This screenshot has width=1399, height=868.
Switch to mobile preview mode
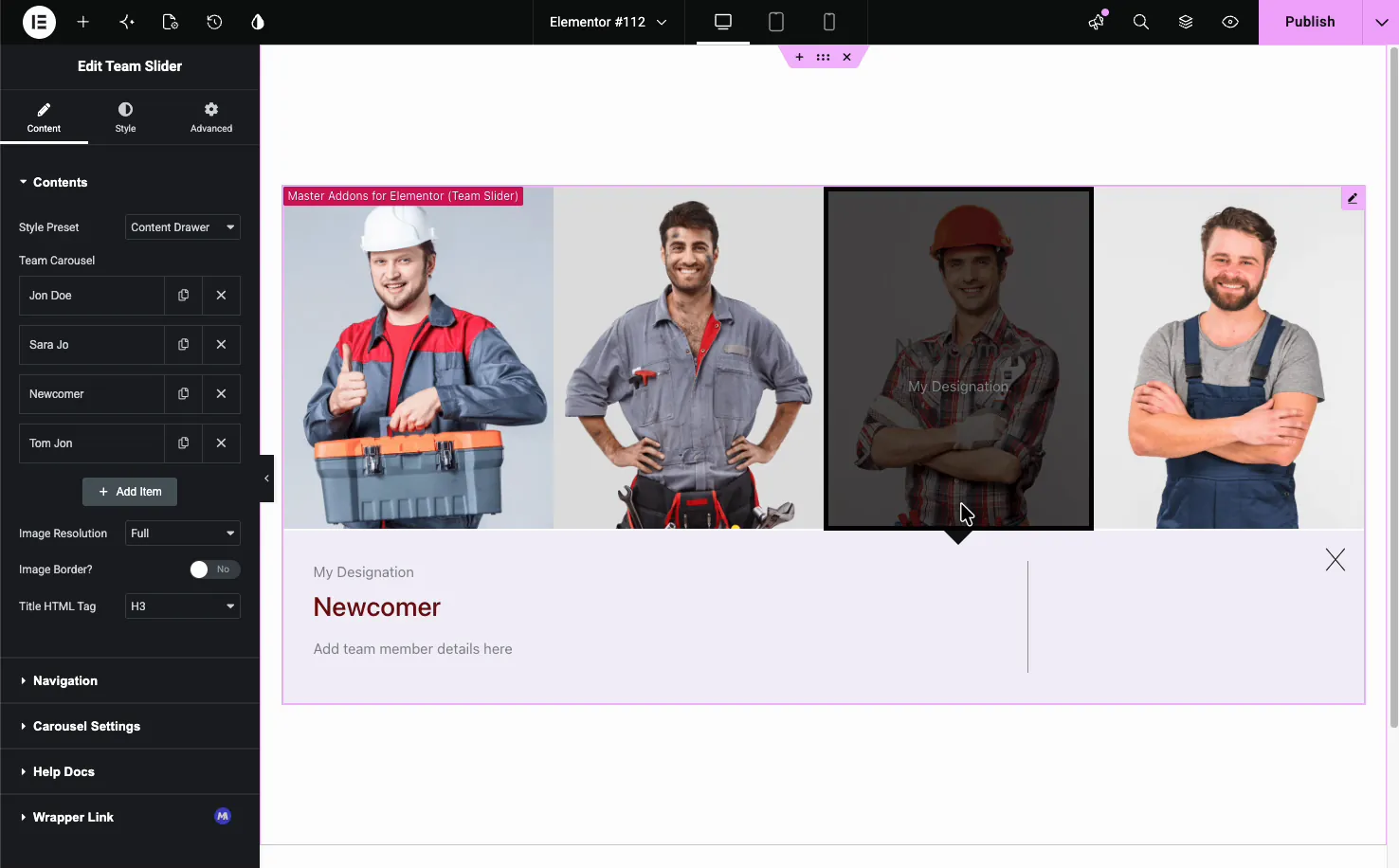click(x=829, y=22)
